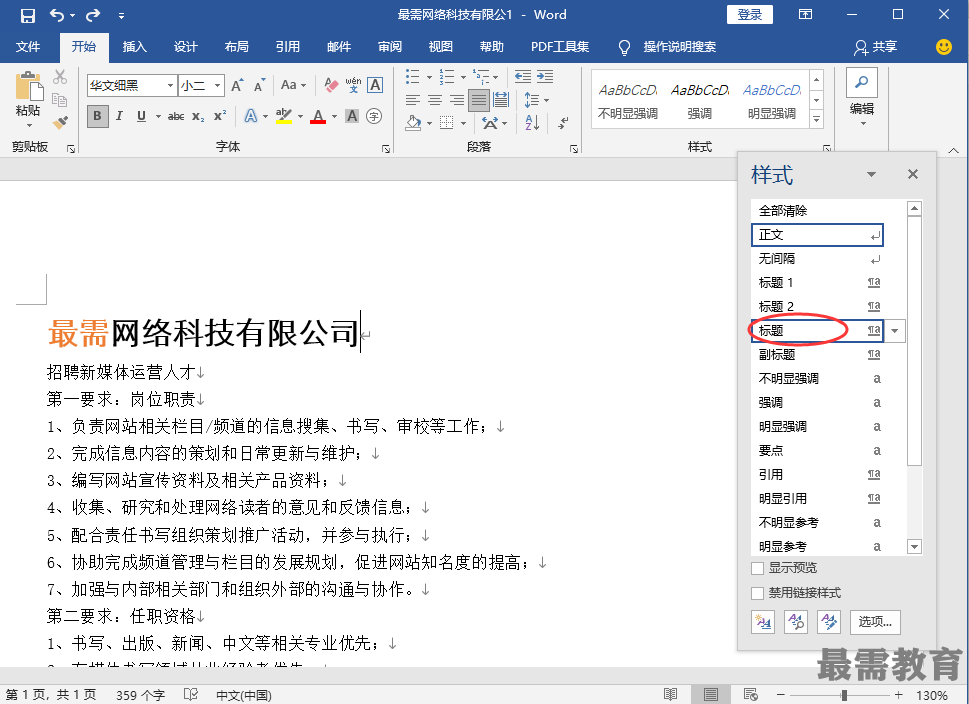Insert enclosed character (字 in circle)
969x704 pixels.
374,116
